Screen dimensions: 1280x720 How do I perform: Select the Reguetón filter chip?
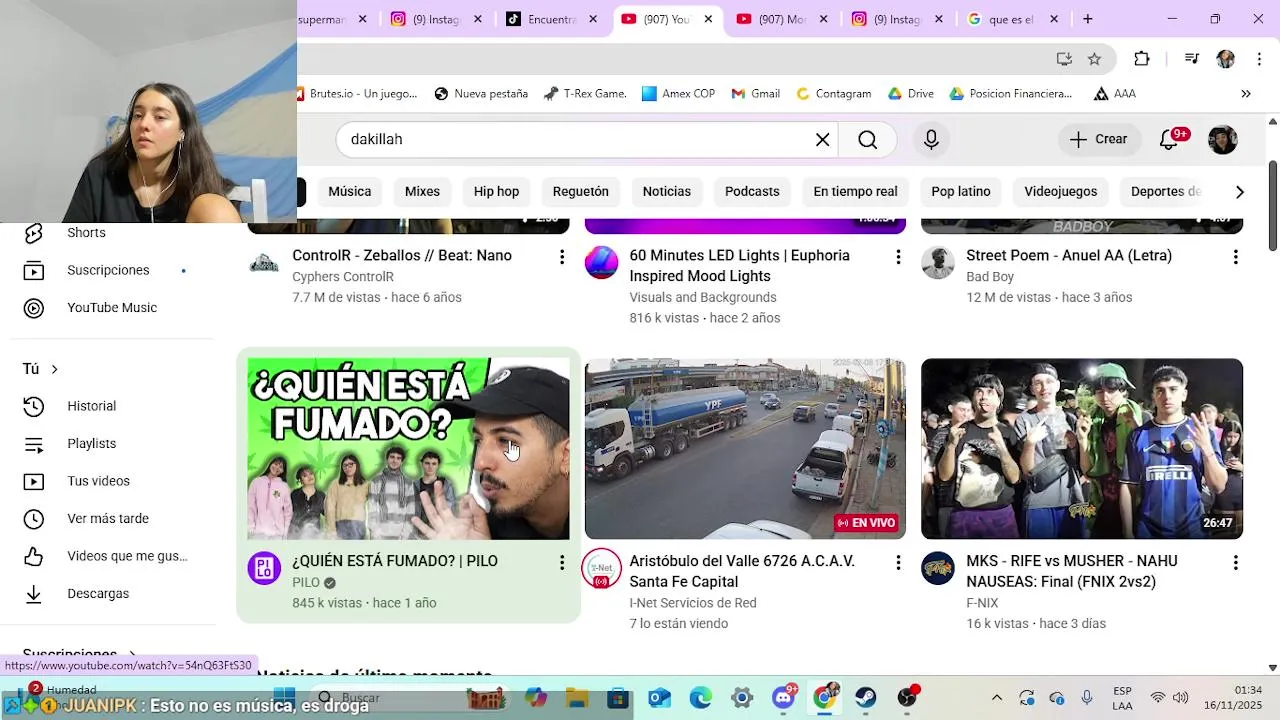pyautogui.click(x=580, y=191)
